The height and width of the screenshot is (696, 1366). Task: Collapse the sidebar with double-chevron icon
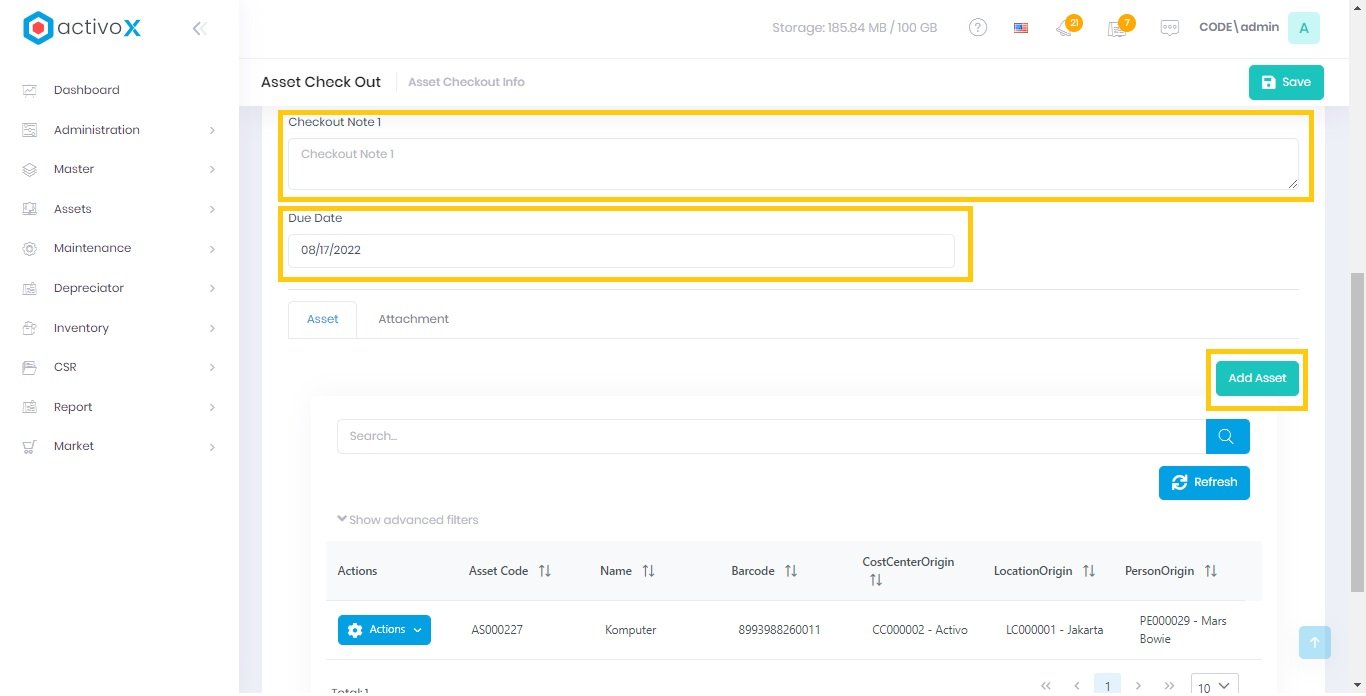point(199,29)
